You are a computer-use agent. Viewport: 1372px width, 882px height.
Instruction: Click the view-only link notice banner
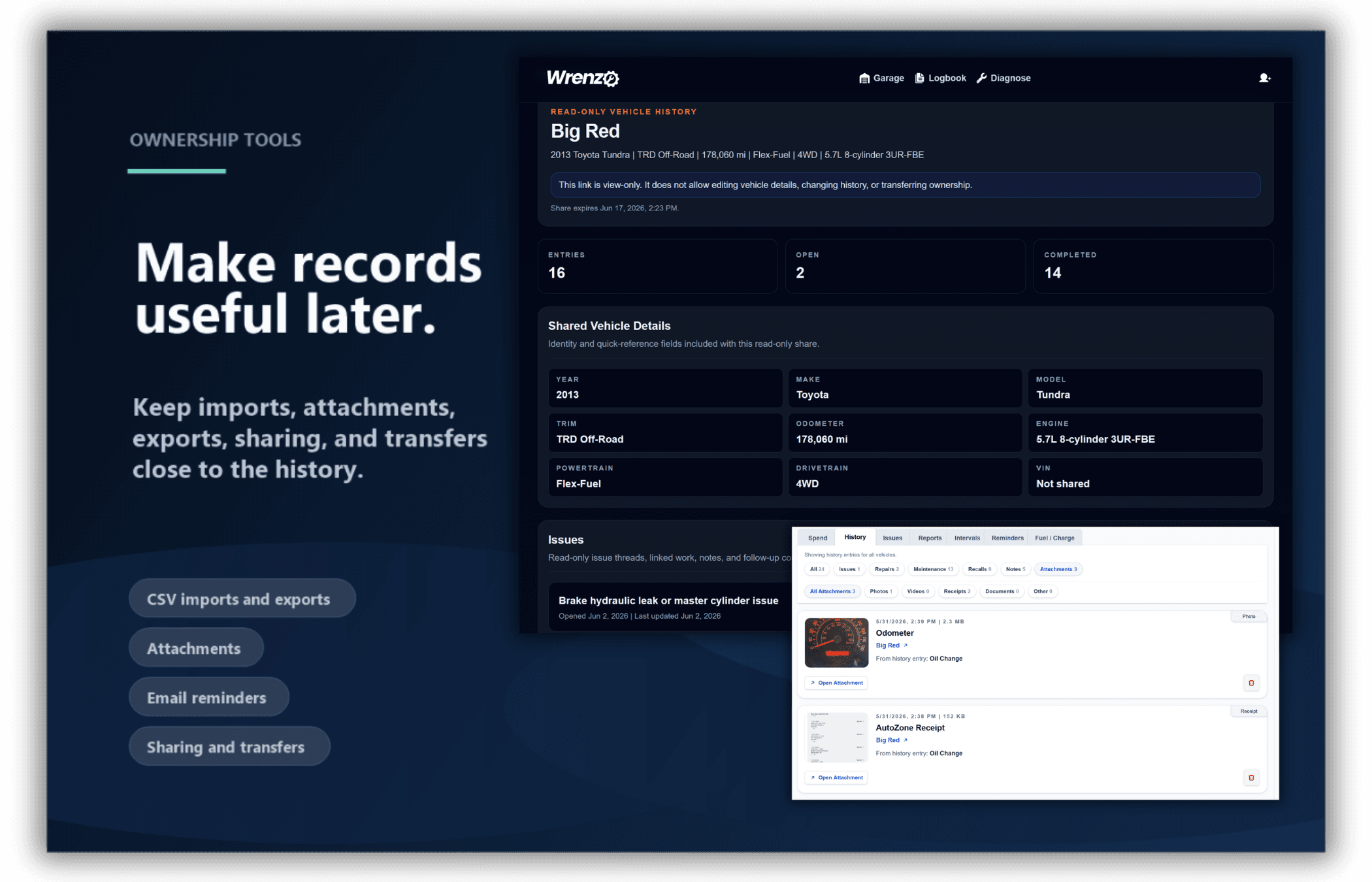(x=905, y=185)
